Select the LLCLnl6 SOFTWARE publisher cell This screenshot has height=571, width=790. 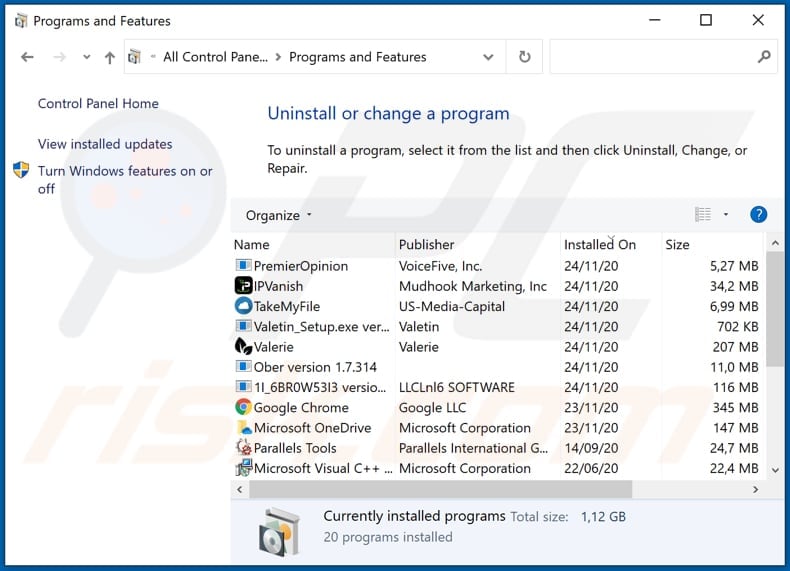pos(456,387)
